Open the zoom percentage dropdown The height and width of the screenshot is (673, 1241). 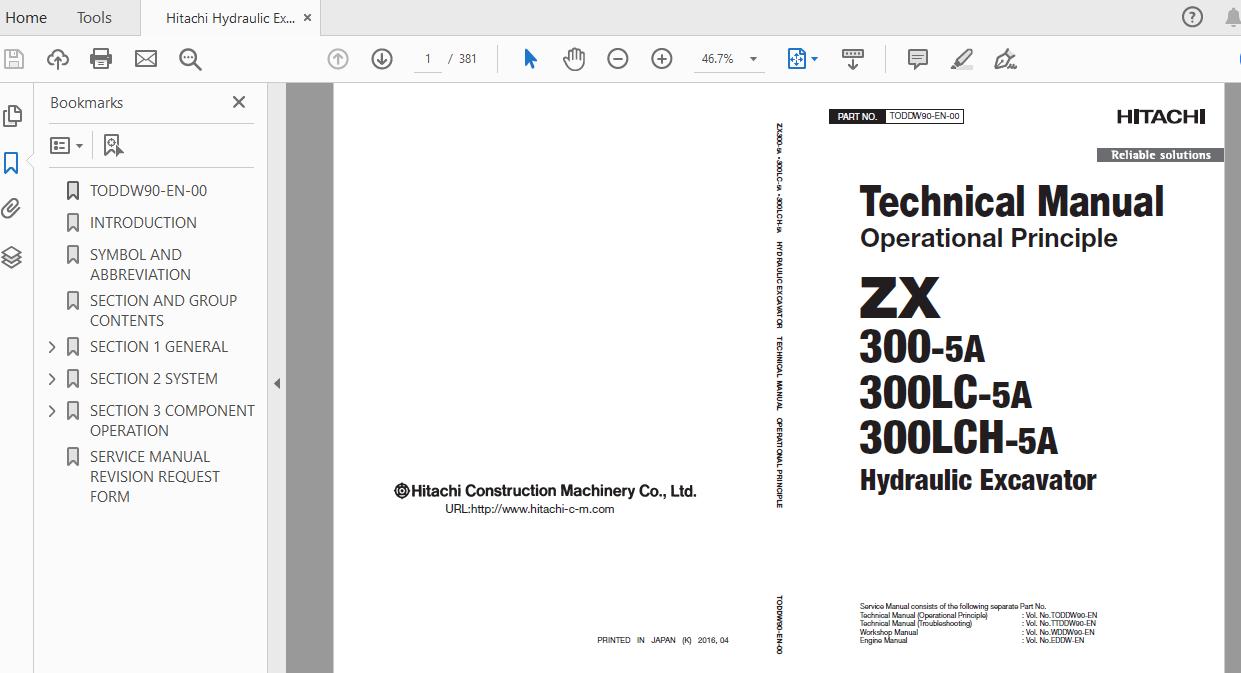pos(753,59)
